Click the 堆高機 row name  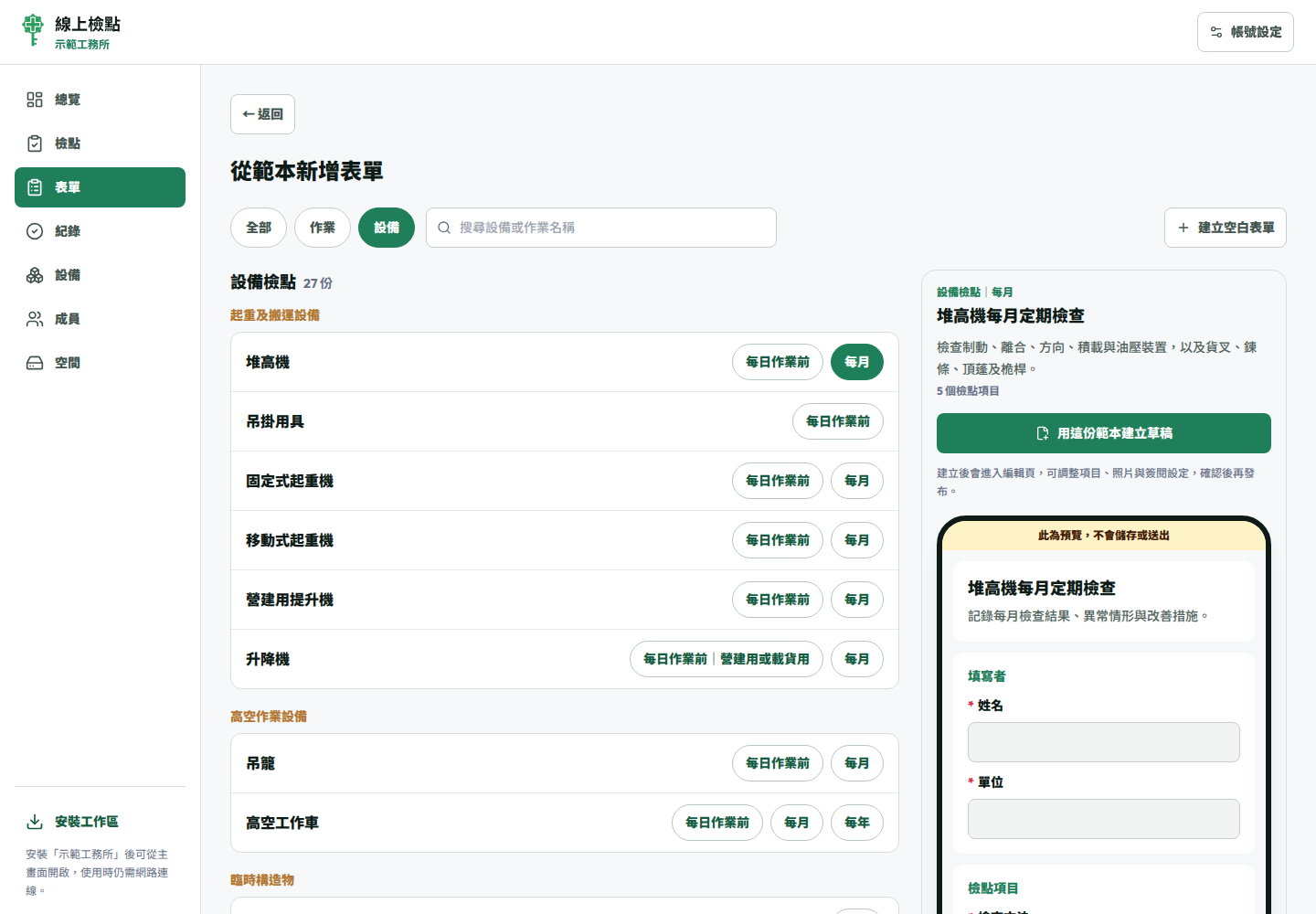[x=268, y=362]
